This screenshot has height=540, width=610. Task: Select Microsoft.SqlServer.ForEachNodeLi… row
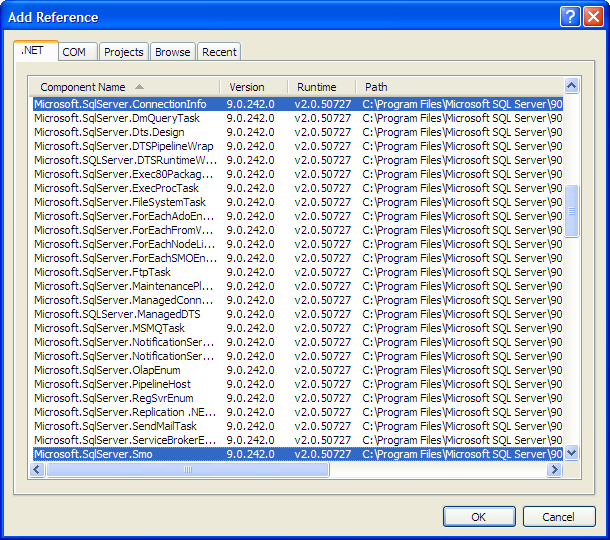[x=298, y=244]
